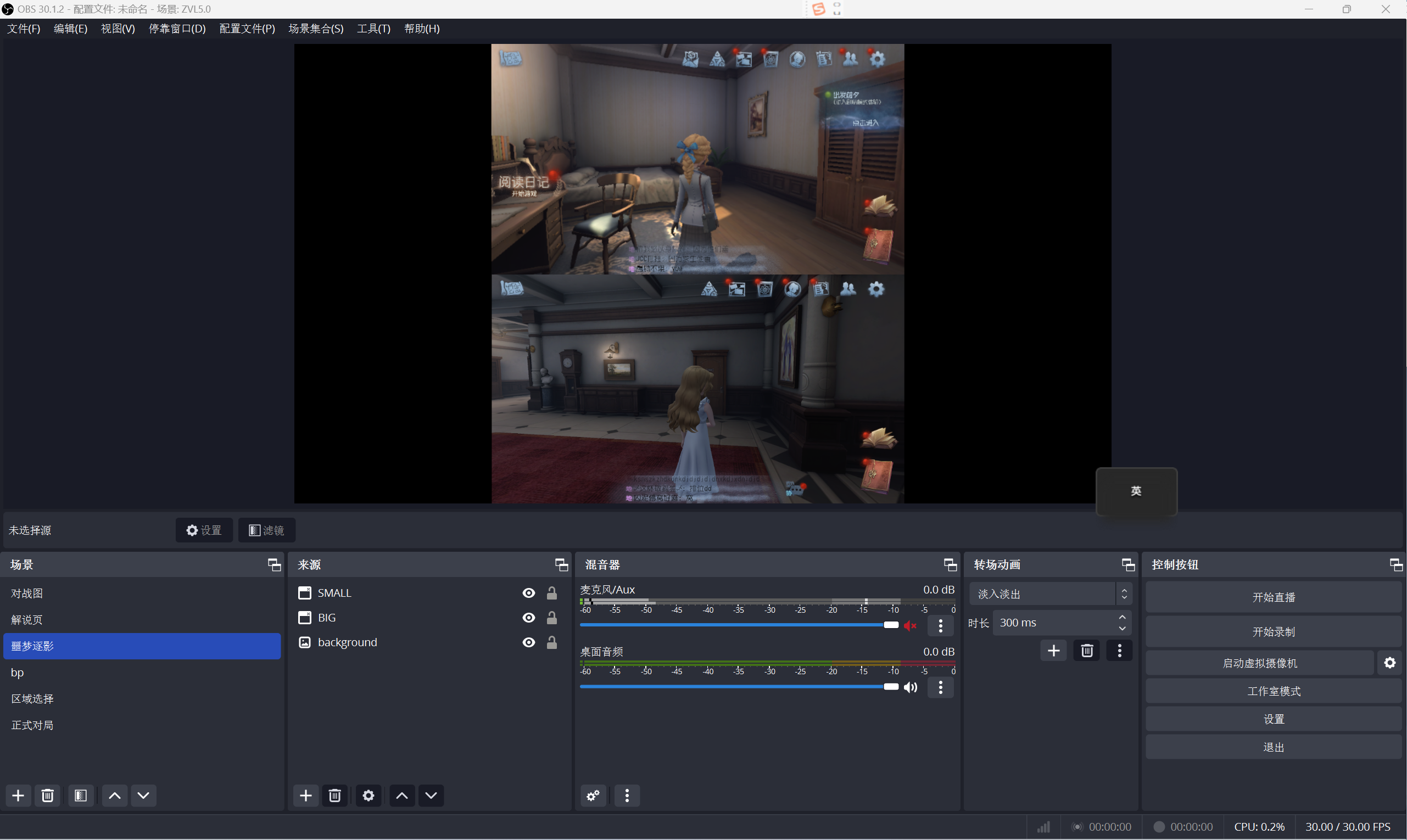Open virtual camera settings gear icon
Image resolution: width=1407 pixels, height=840 pixels.
tap(1389, 663)
